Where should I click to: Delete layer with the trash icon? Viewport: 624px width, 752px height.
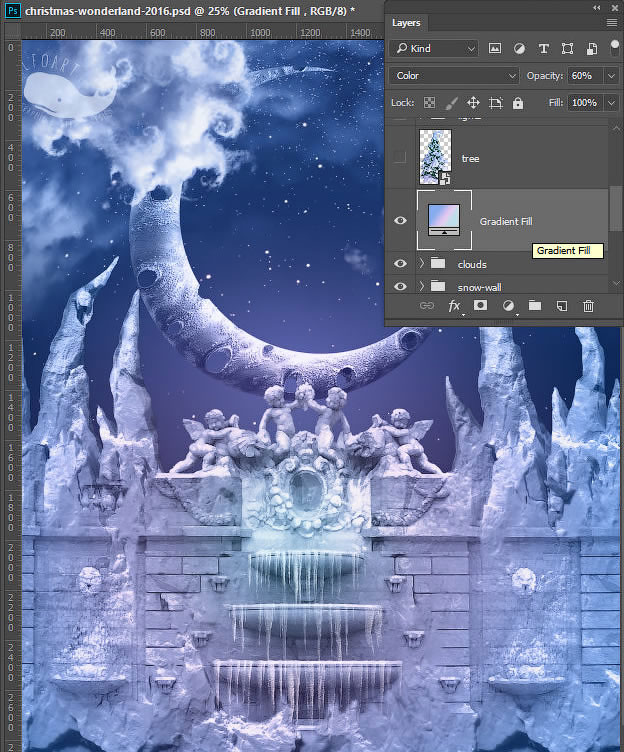[x=589, y=306]
